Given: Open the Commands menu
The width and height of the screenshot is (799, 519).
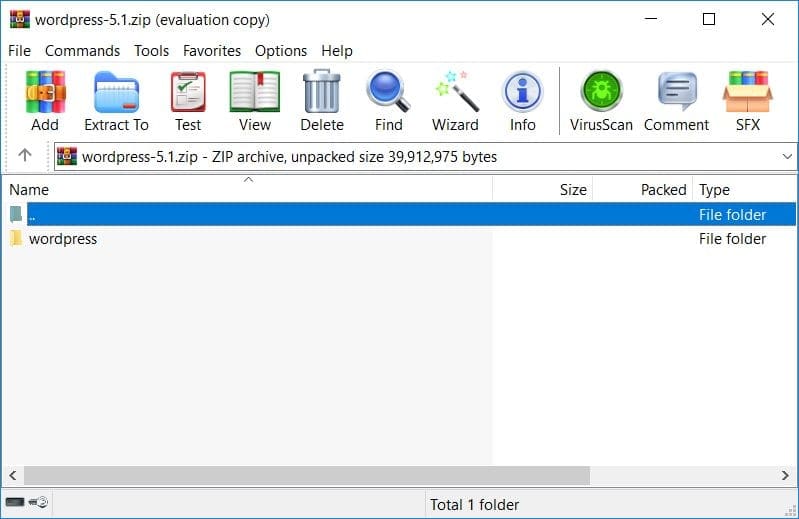Looking at the screenshot, I should click(x=82, y=51).
